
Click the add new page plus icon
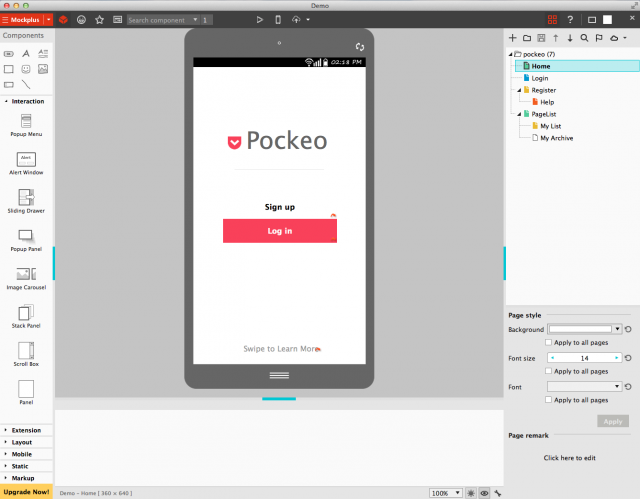(513, 38)
